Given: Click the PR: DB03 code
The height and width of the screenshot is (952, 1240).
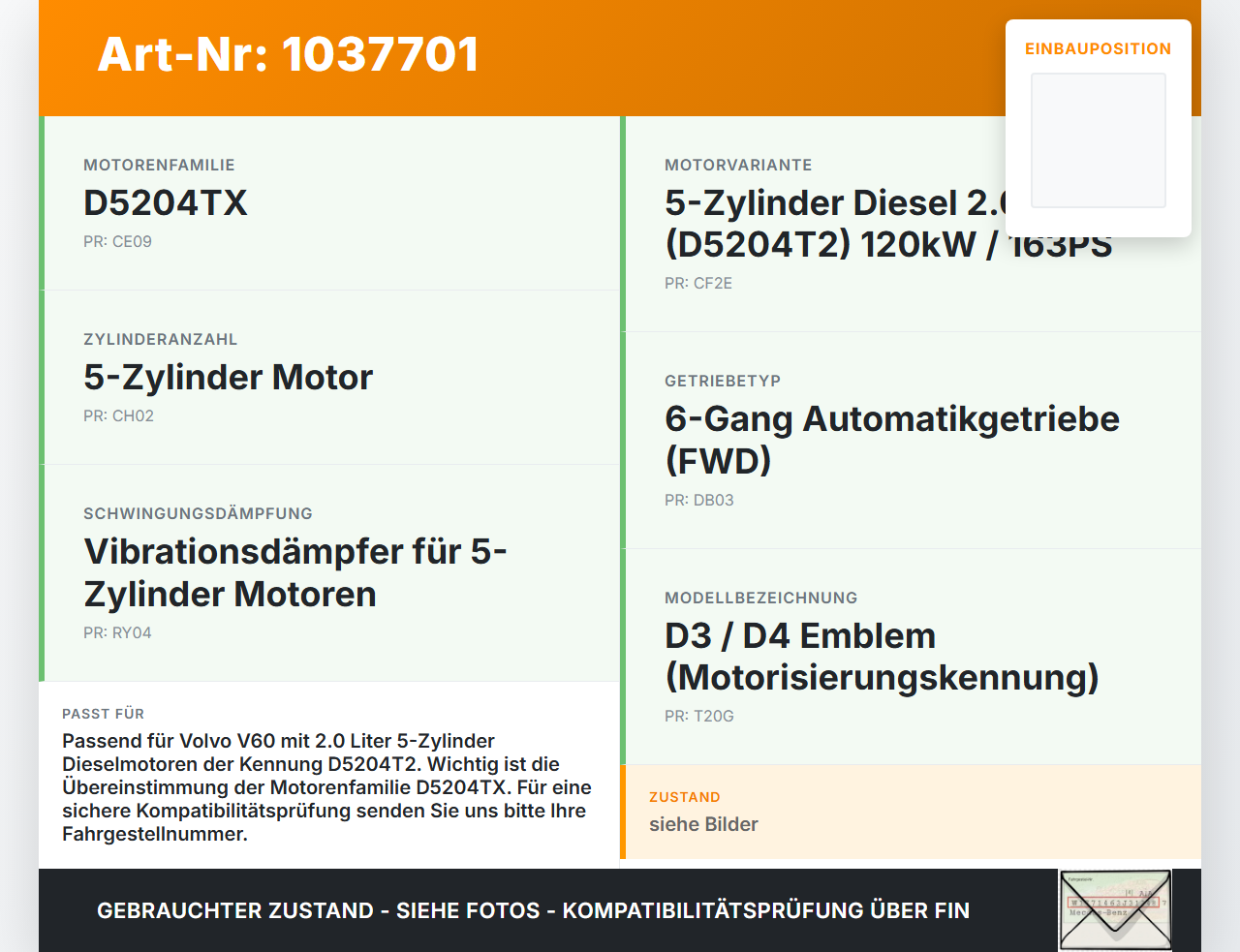Looking at the screenshot, I should coord(699,501).
